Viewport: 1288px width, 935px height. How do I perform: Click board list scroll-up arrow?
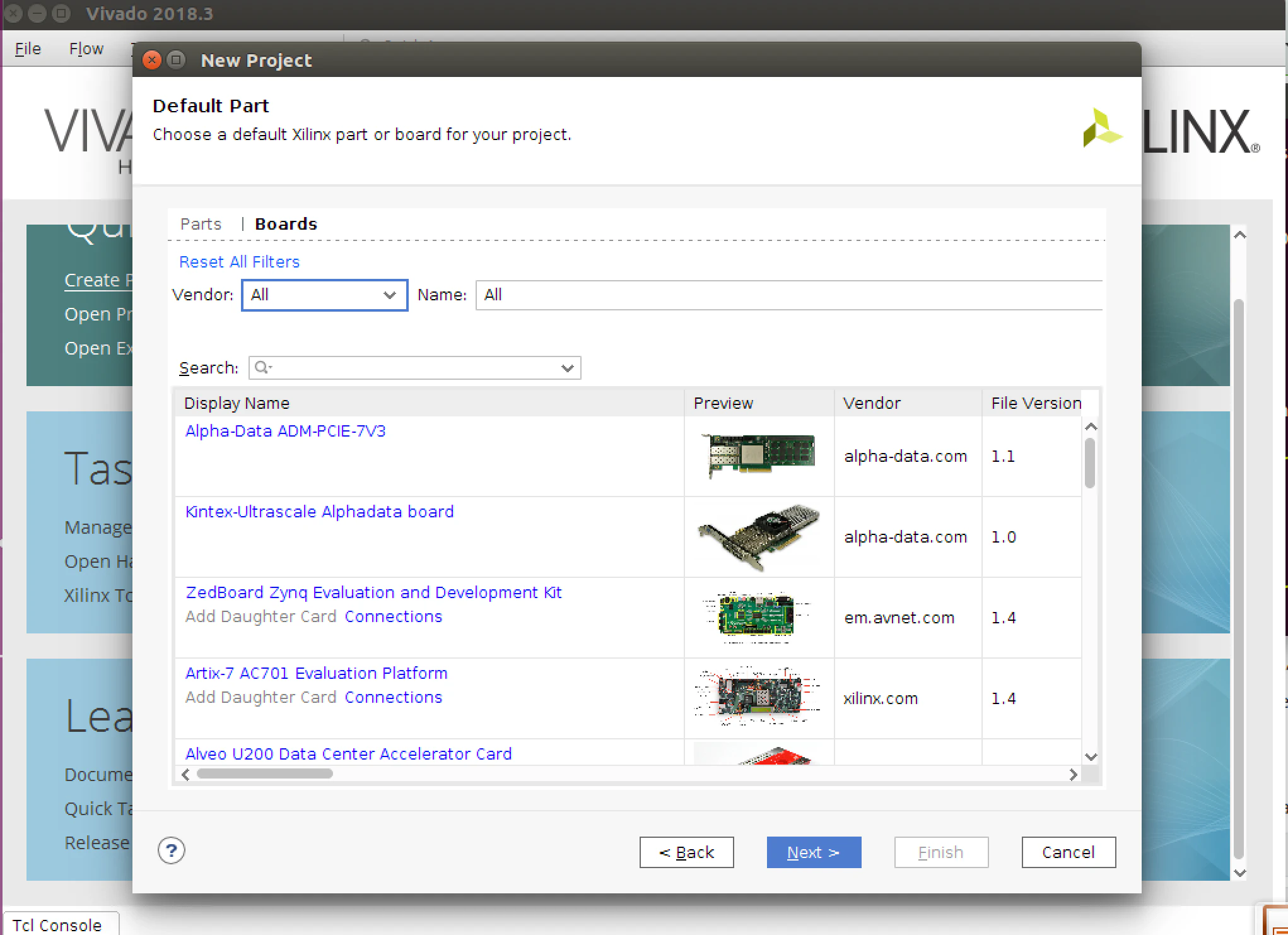click(1091, 427)
